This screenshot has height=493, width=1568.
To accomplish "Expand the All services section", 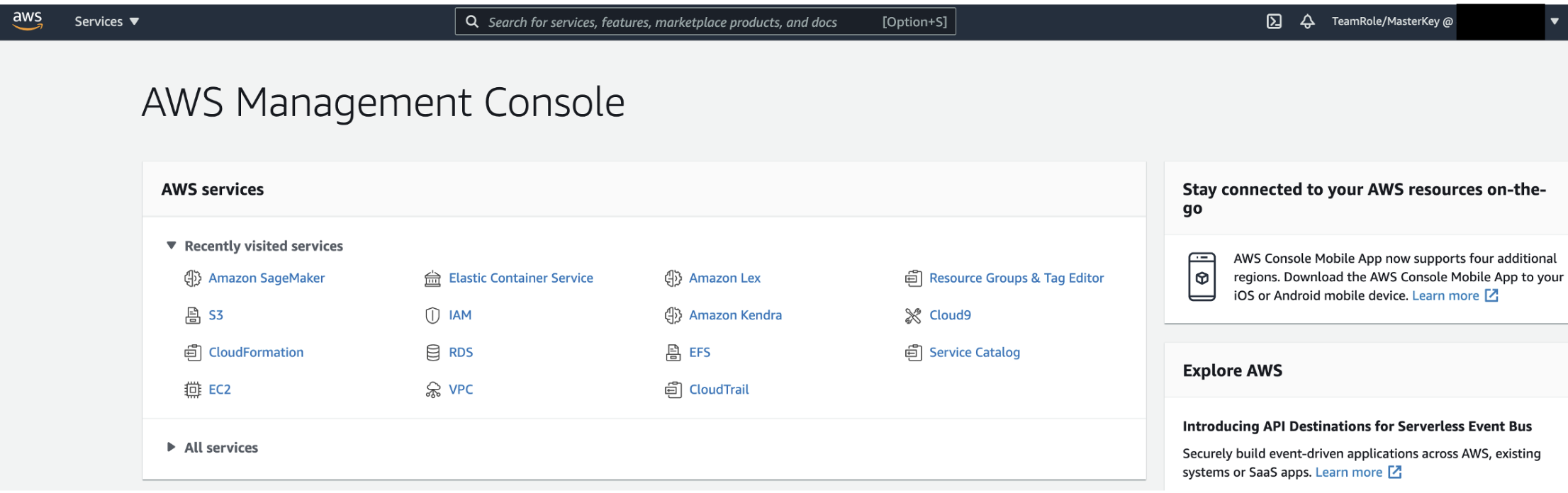I will [x=171, y=447].
